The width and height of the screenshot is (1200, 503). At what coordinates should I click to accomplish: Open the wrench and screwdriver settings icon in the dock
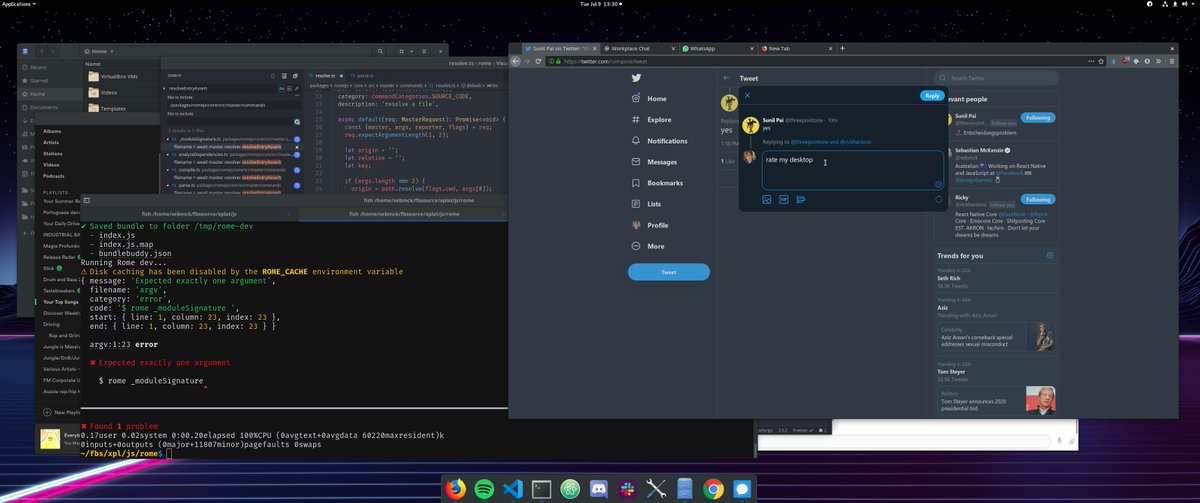point(657,489)
